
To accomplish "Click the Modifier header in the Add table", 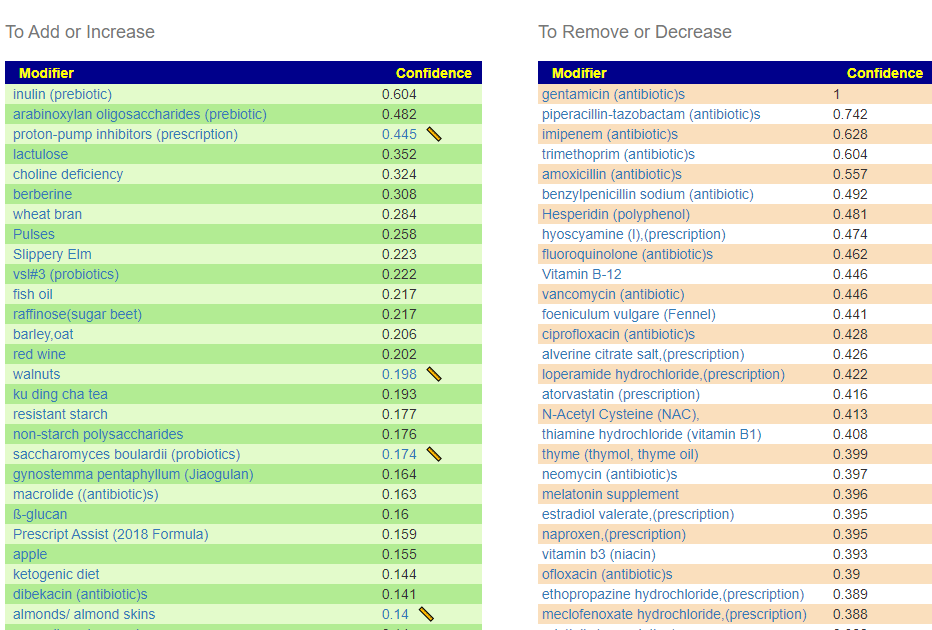I will (46, 73).
